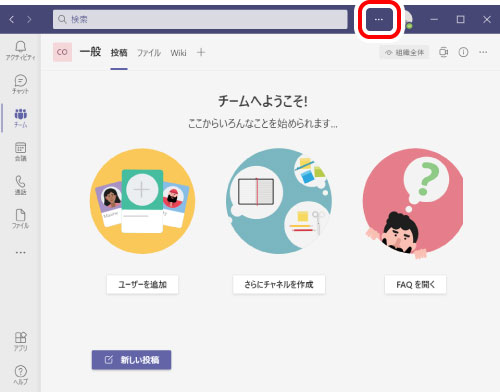Start a 新しい投稿 new post
Screen dimensions: 500x392
(131, 360)
